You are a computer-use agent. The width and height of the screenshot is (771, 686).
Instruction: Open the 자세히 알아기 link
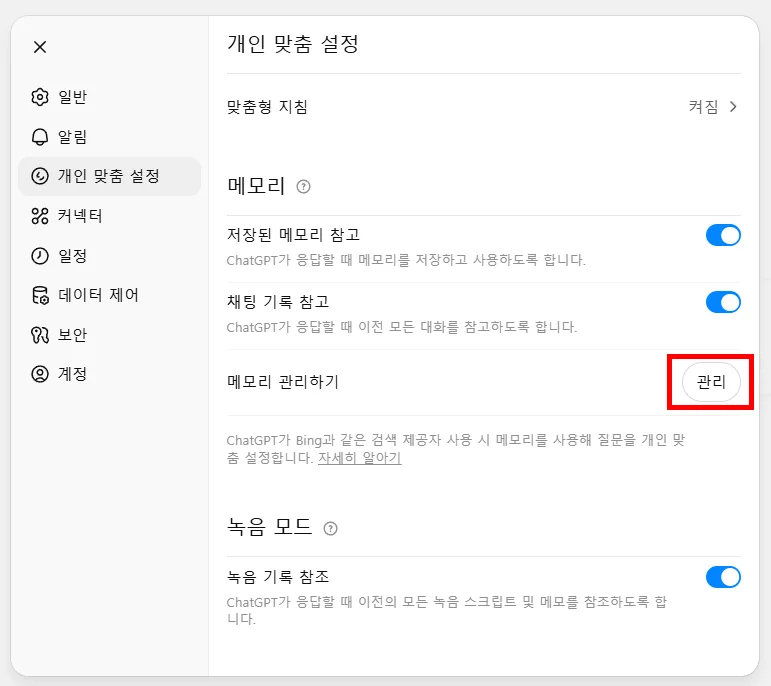point(359,458)
